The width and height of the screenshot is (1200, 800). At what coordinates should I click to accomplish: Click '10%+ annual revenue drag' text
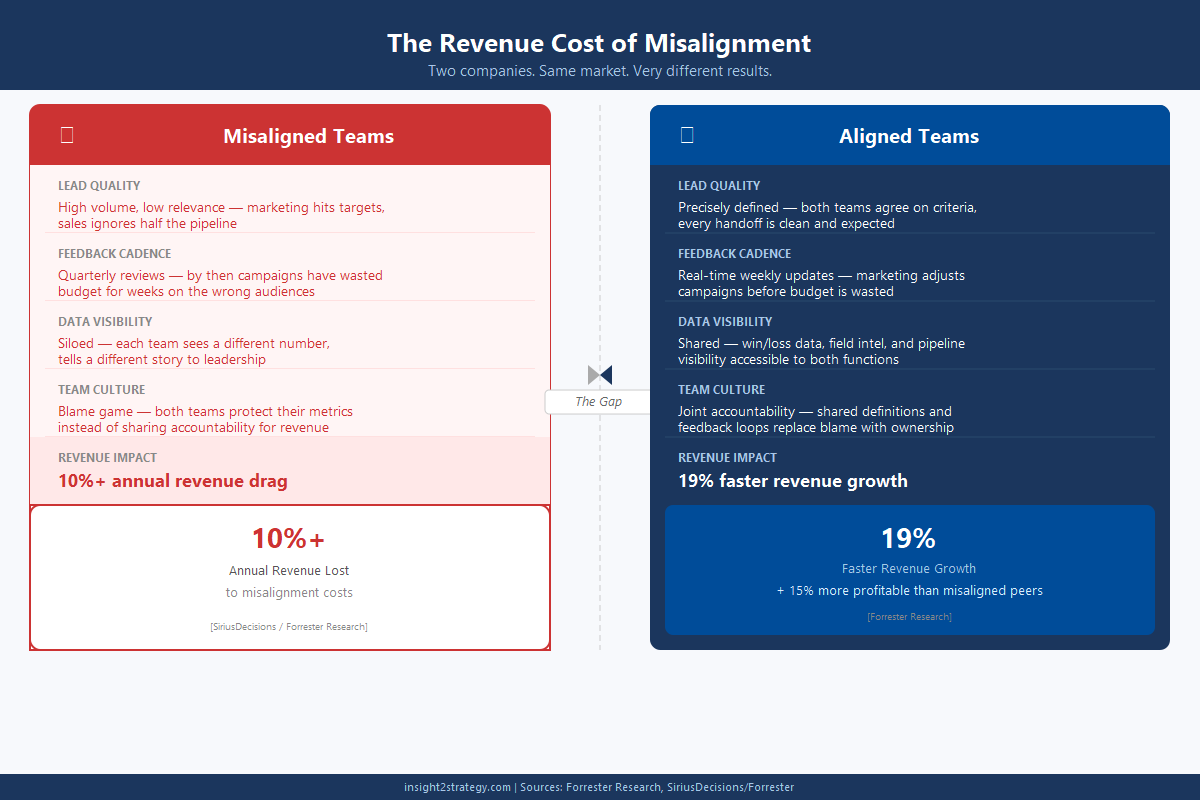173,481
